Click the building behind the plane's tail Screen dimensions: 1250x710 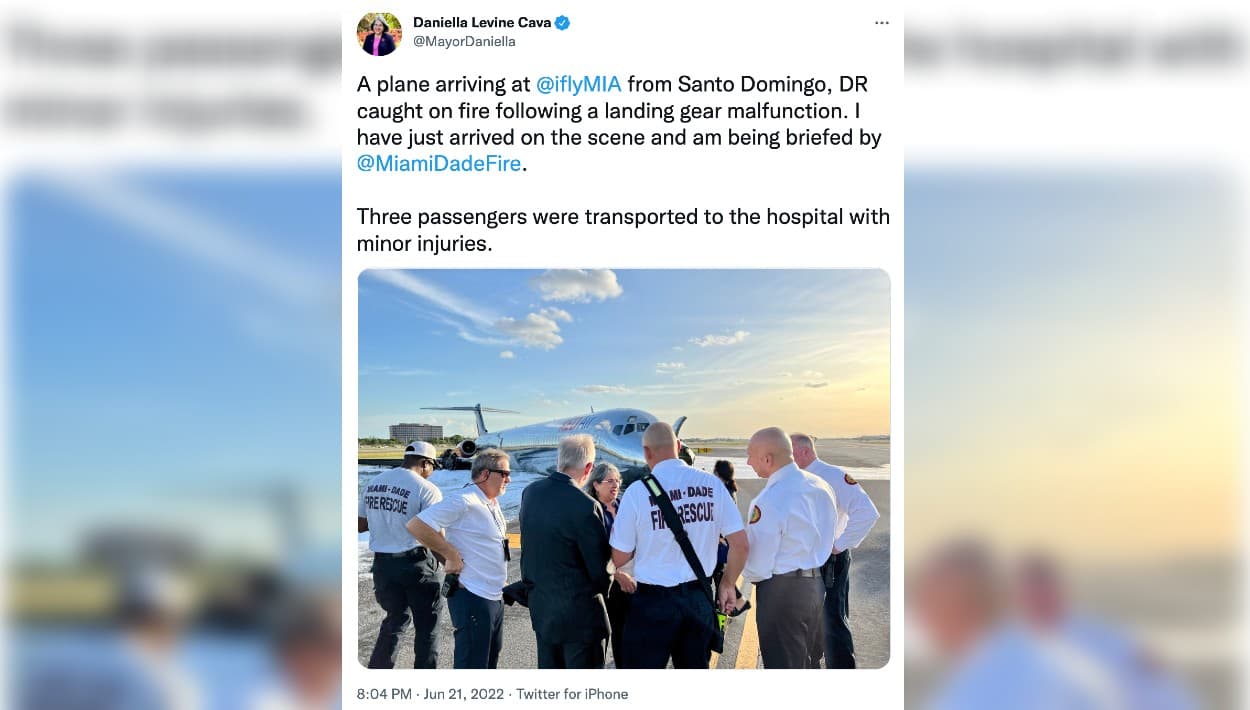point(416,432)
